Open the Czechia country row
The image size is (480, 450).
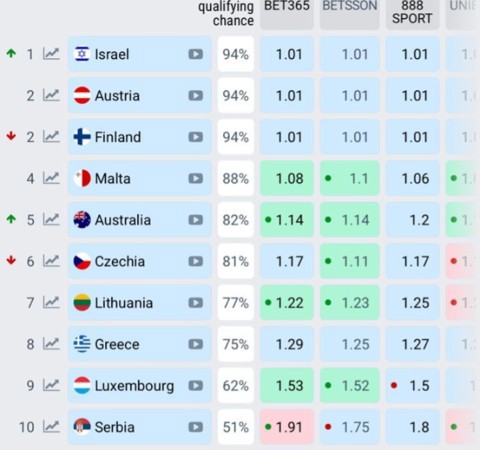click(140, 261)
